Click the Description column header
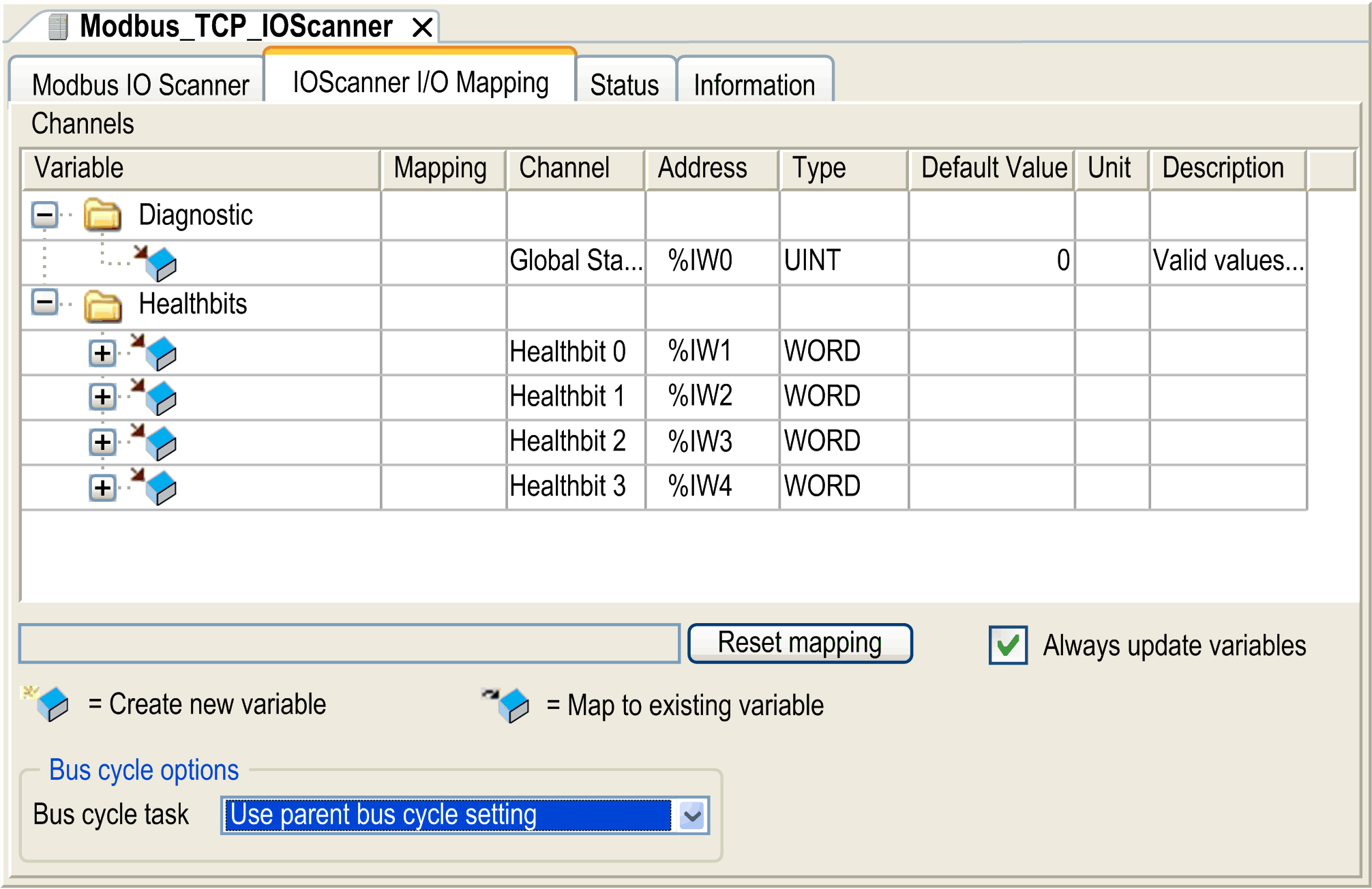Image resolution: width=1372 pixels, height=889 pixels. click(x=1229, y=169)
